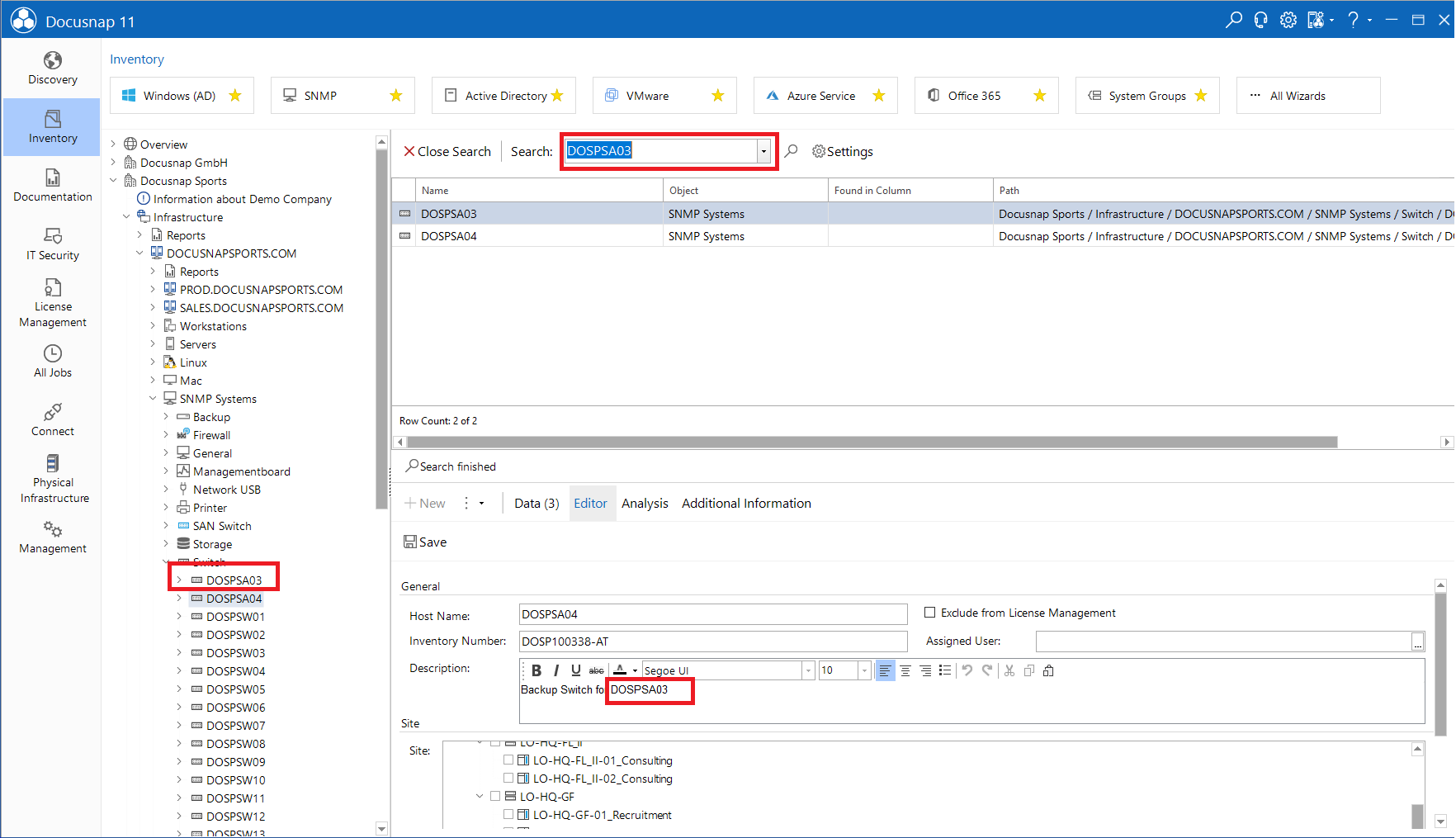This screenshot has width=1456, height=838.
Task: Collapse the SNMP Systems node
Action: (153, 398)
